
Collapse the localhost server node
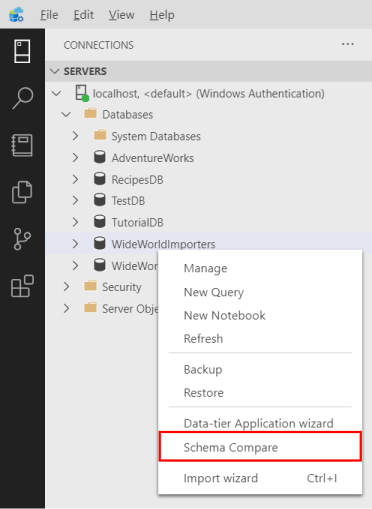tap(57, 93)
